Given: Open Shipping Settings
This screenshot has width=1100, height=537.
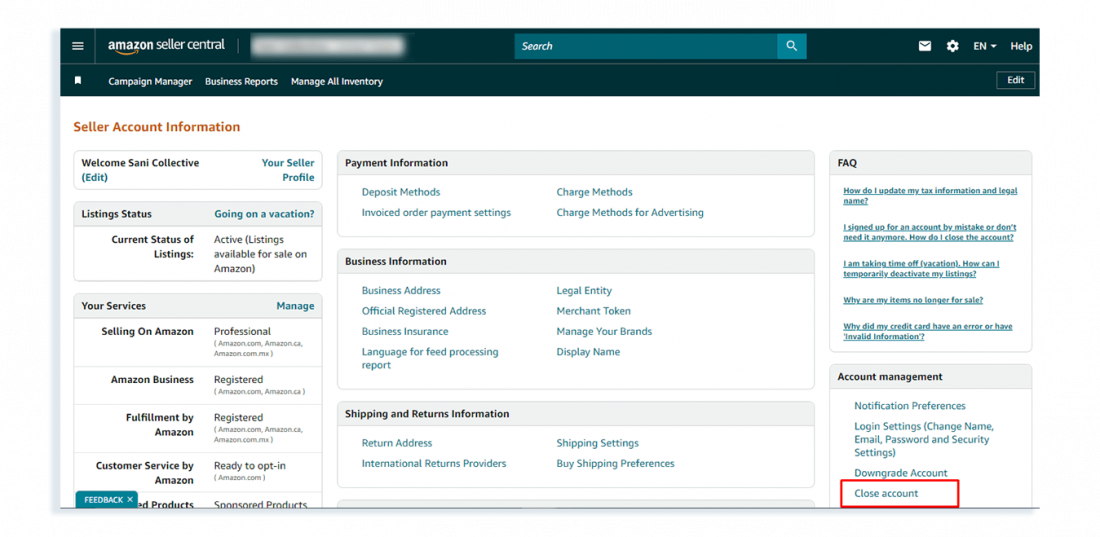Looking at the screenshot, I should 598,443.
